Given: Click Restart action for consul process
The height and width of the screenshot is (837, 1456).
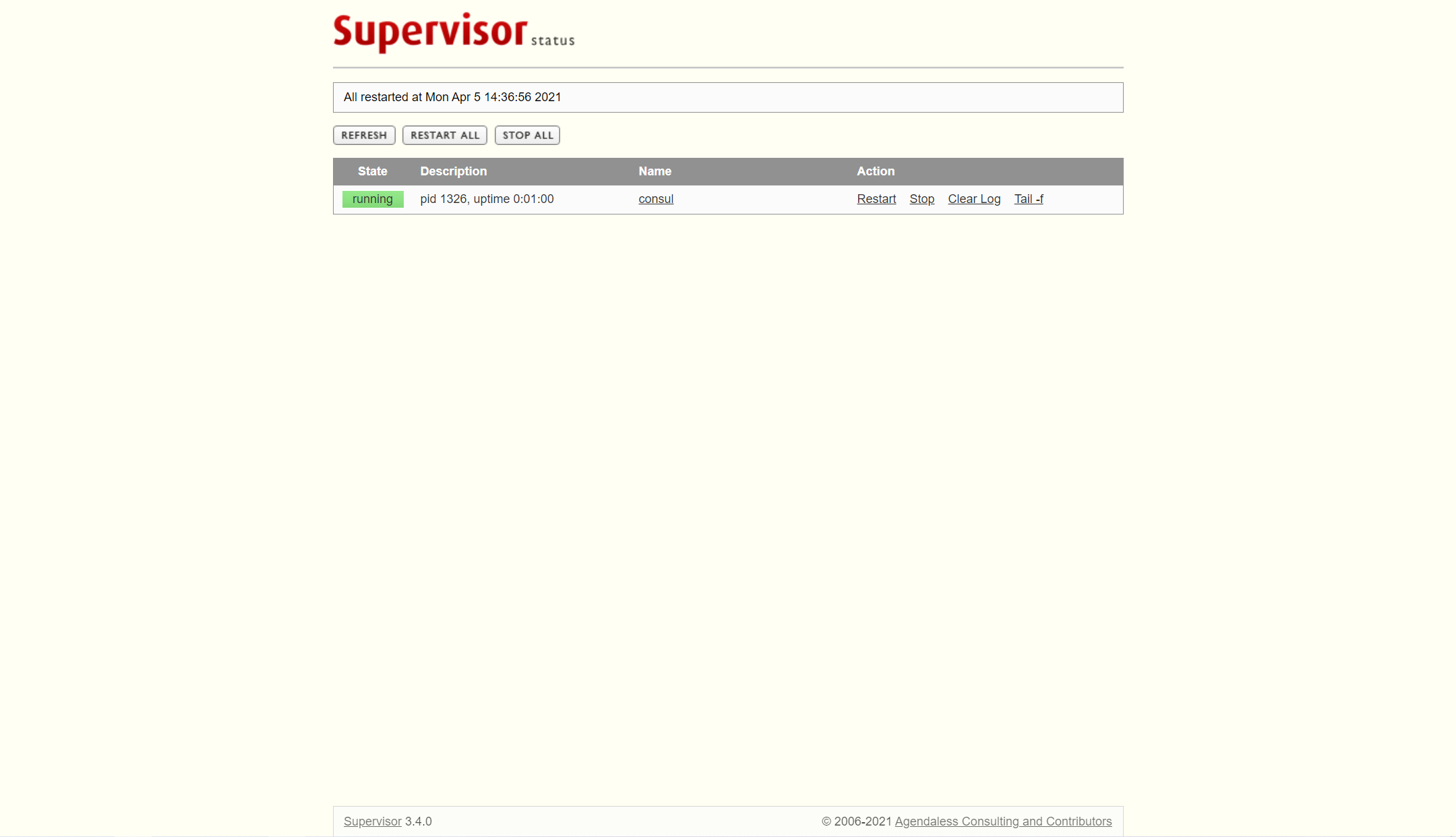Looking at the screenshot, I should pos(876,198).
